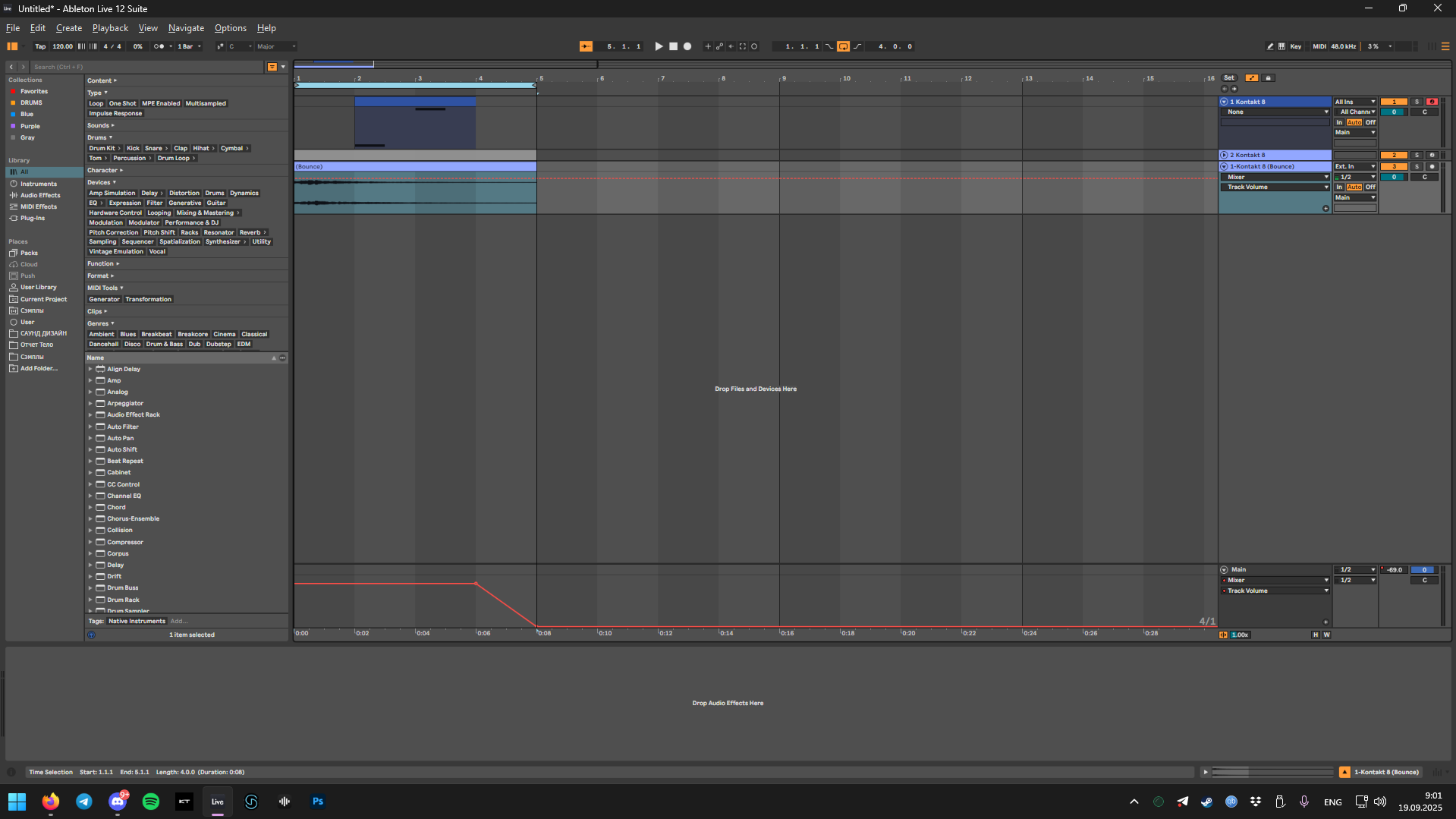This screenshot has width=1456, height=819.
Task: Click the browser search field
Action: point(148,67)
